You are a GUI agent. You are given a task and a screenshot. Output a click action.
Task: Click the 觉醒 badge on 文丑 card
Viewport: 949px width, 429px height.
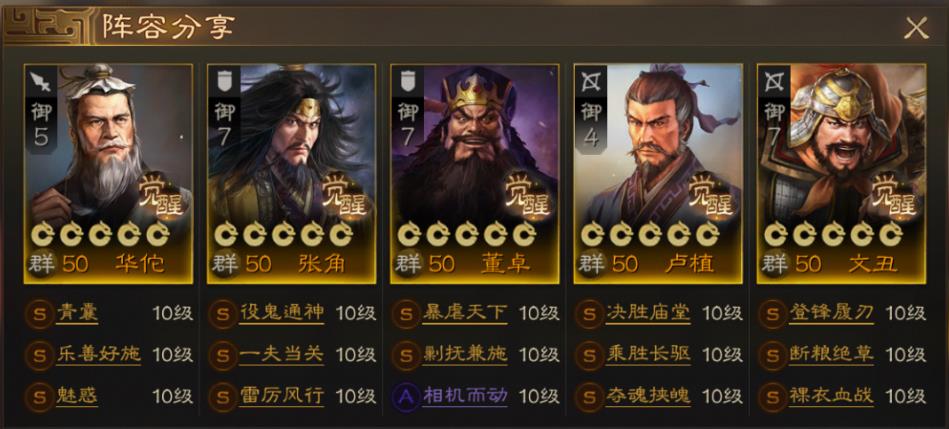tap(894, 195)
